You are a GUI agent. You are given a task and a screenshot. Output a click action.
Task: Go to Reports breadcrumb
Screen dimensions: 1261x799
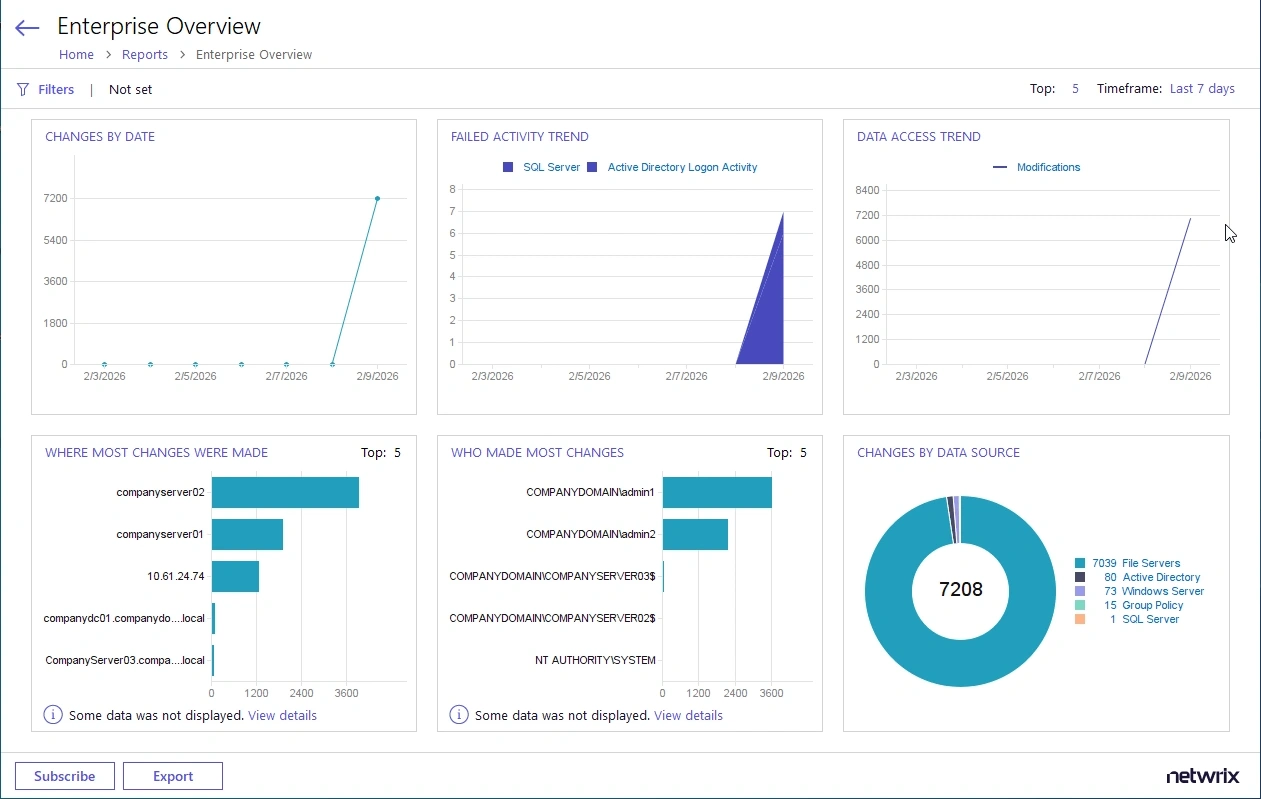click(145, 55)
